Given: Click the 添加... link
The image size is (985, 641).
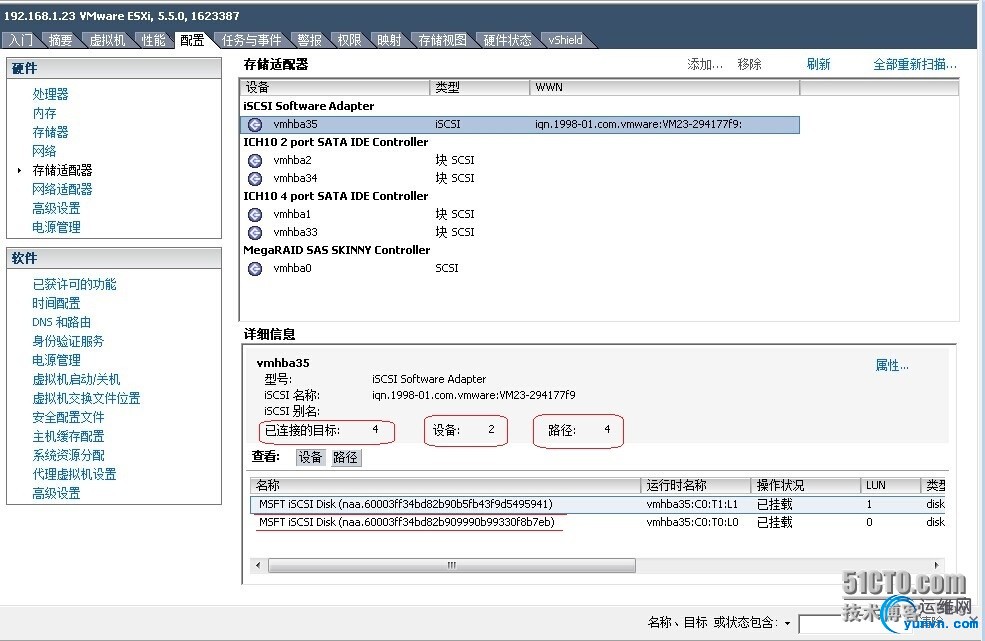Looking at the screenshot, I should click(x=705, y=64).
